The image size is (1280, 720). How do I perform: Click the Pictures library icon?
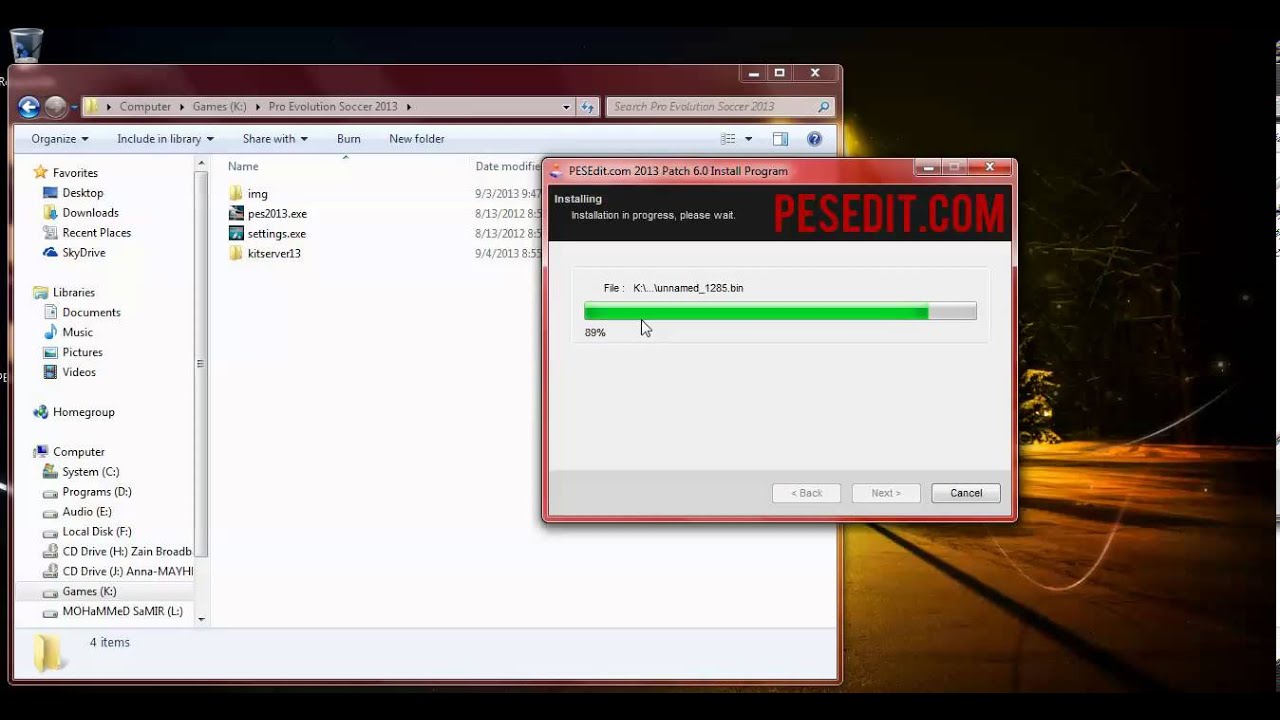tap(51, 352)
